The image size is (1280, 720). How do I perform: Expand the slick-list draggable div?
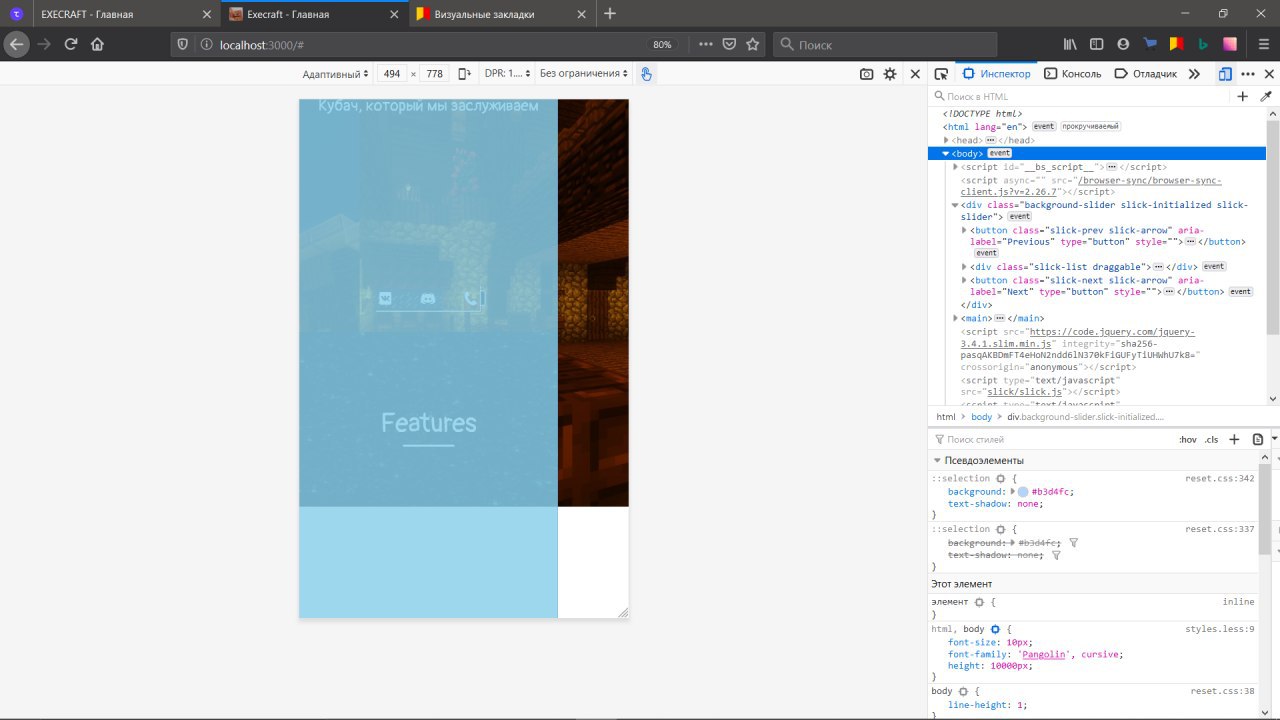tap(964, 267)
